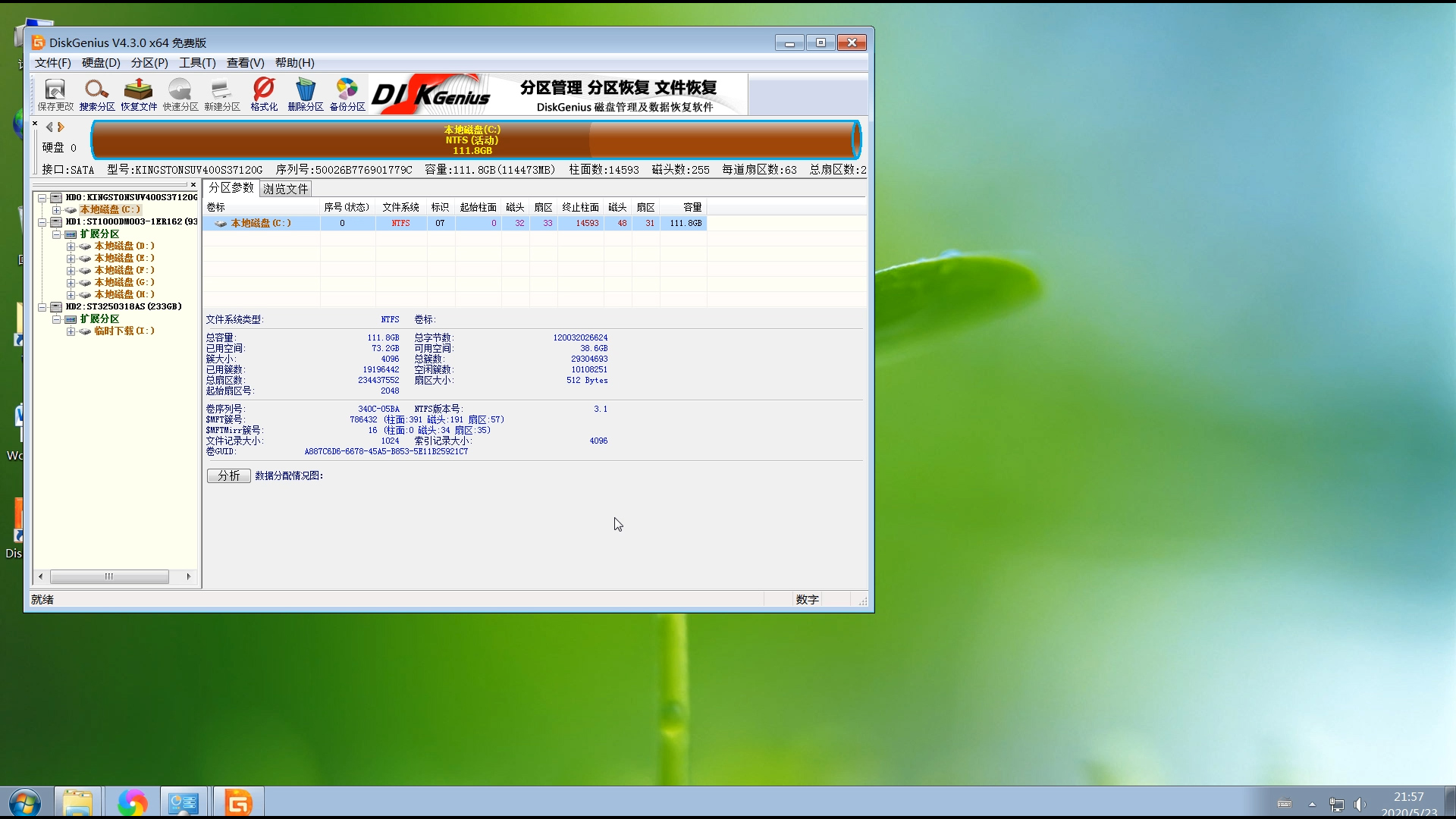
Task: Open the 工具(T) menu
Action: [x=197, y=63]
